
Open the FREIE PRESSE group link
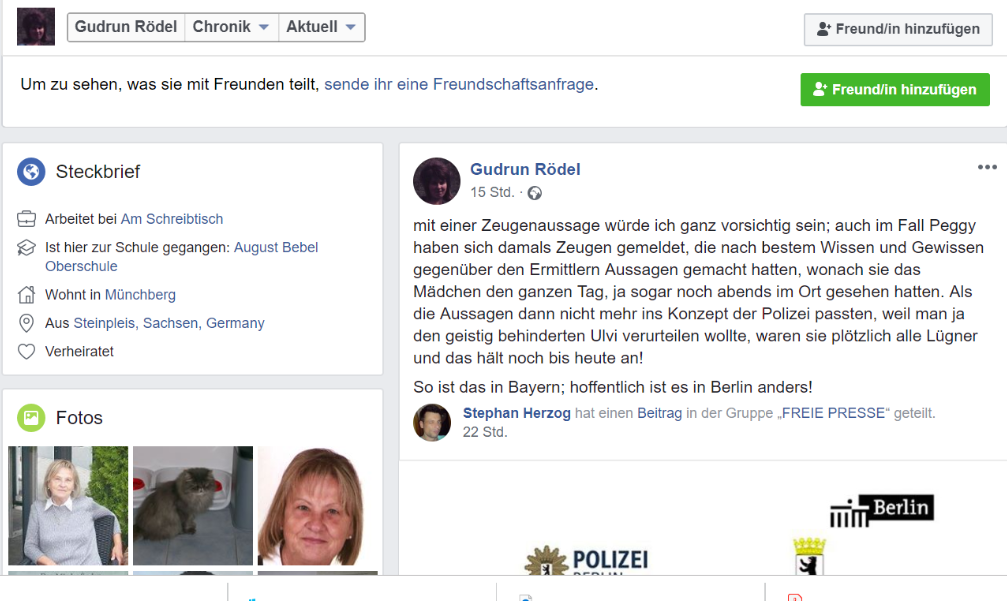(833, 413)
